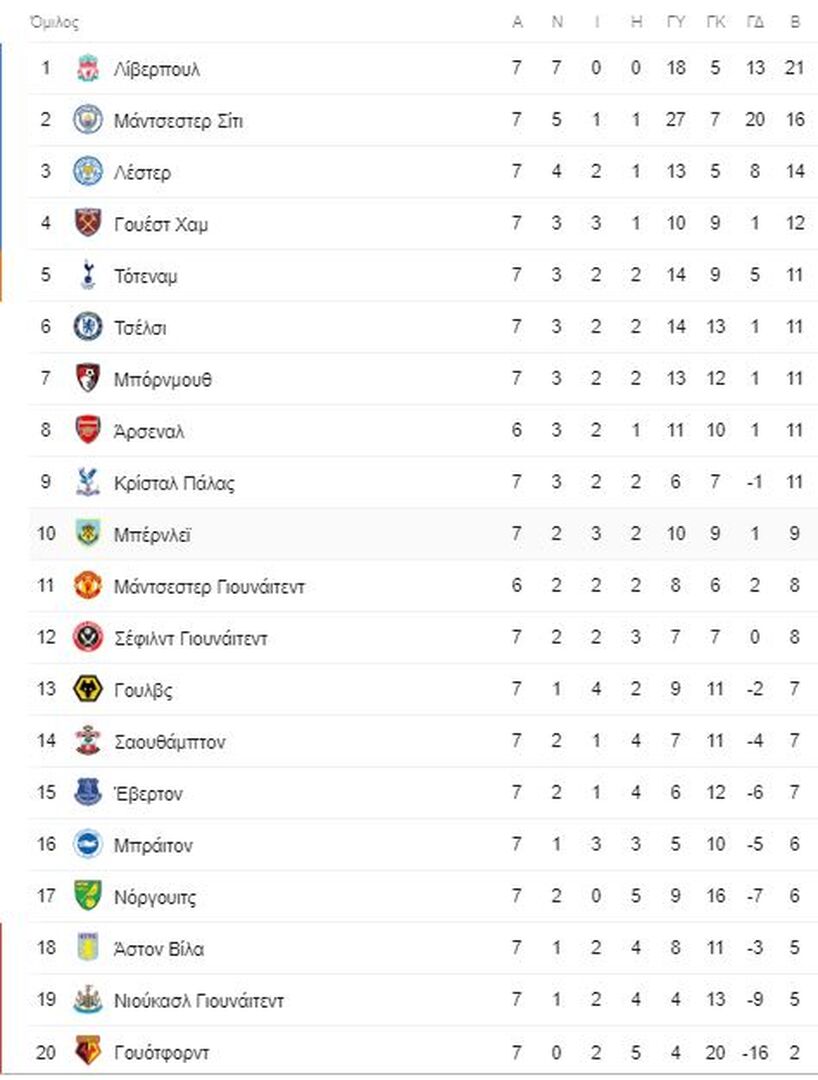Open Σέφιλντ Γιουνάιτεντ team link
Screen dimensions: 818x1080
coord(191,638)
